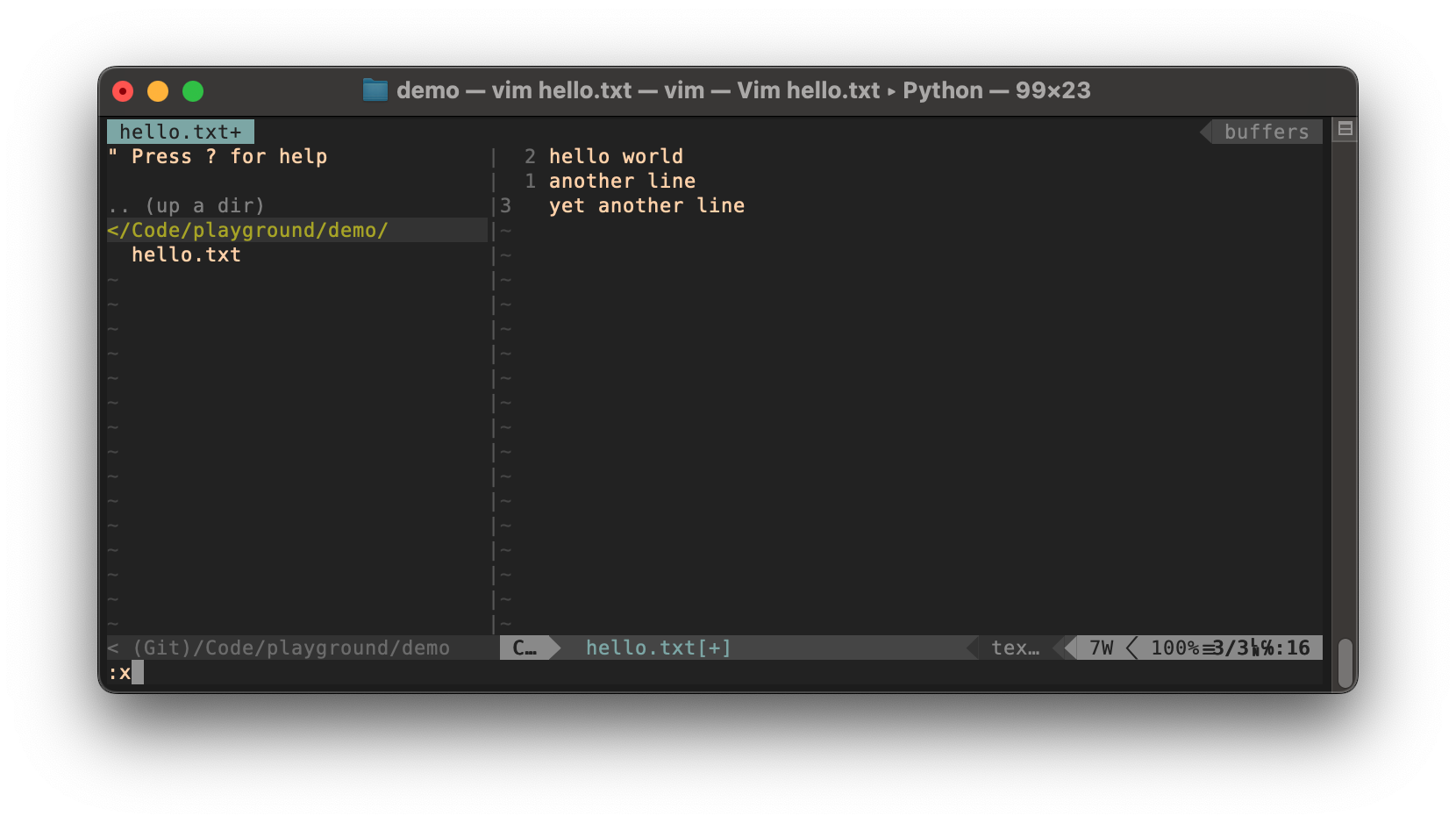Click the green zoom window button
The width and height of the screenshot is (1456, 823).
point(193,91)
